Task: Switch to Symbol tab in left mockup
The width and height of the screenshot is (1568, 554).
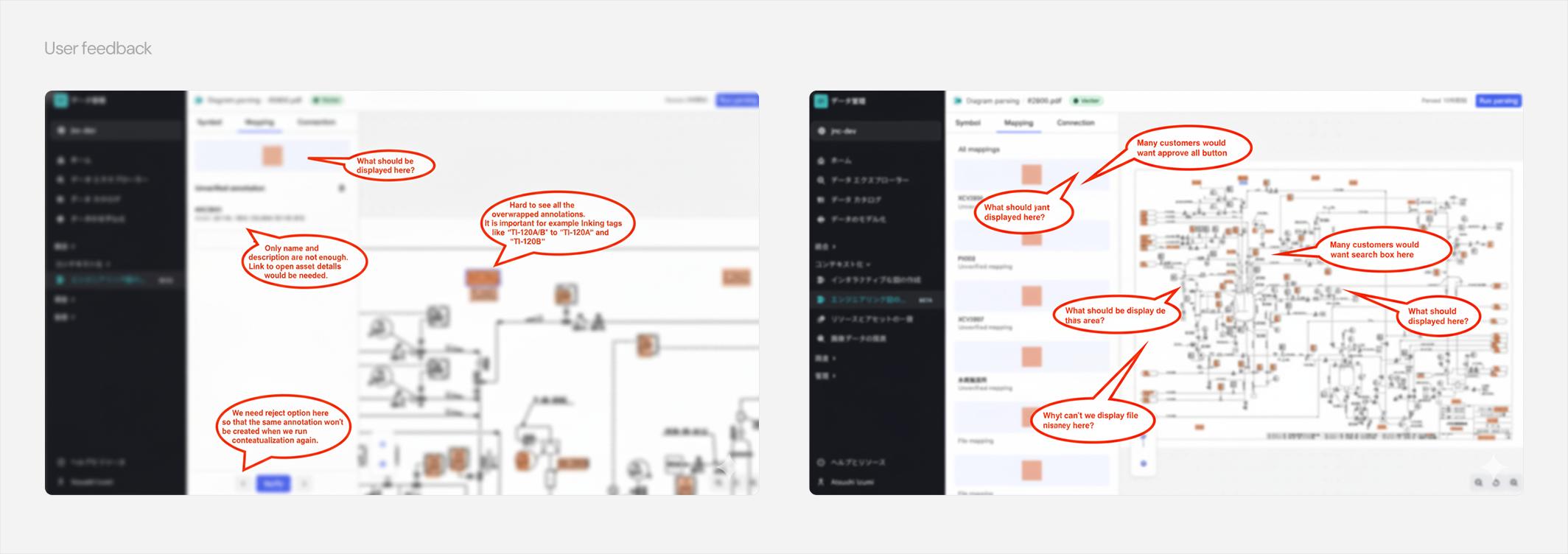Action: click(x=209, y=122)
